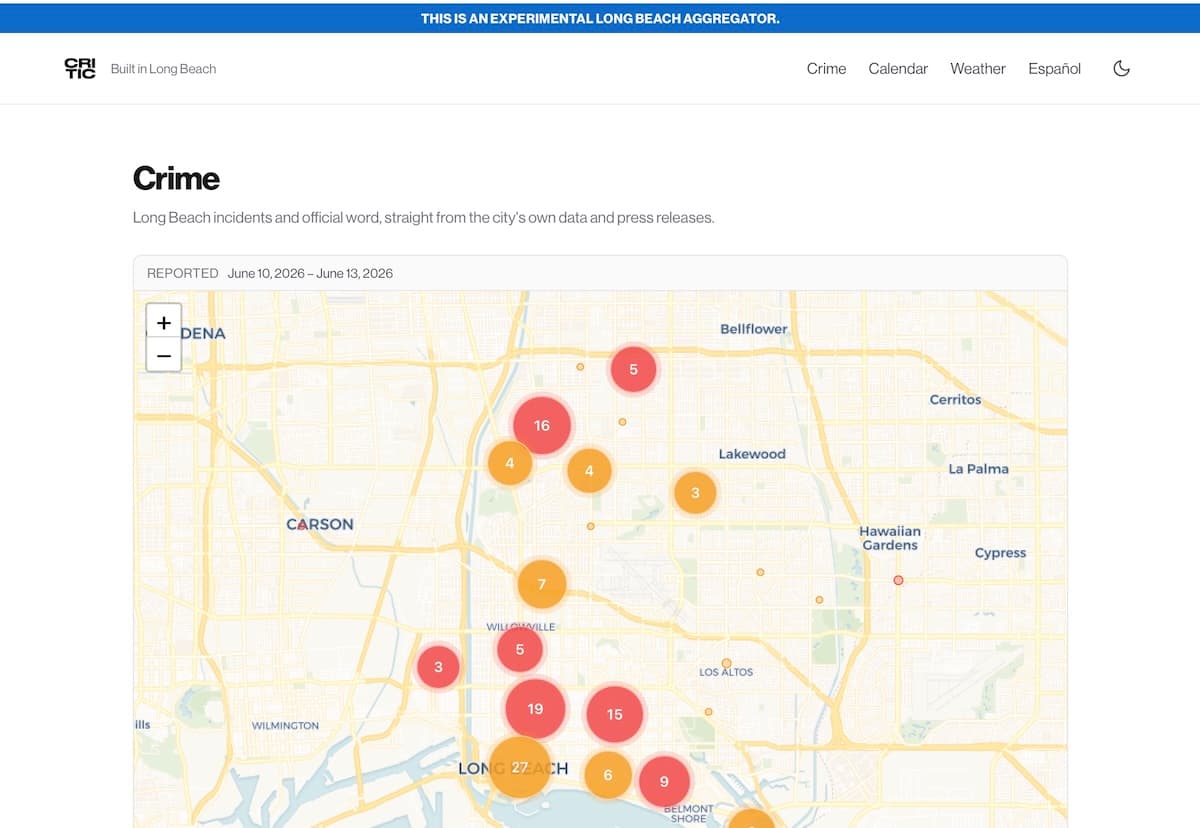The width and height of the screenshot is (1200, 828).
Task: Select red incident dot near Hawaiian Gardens
Action: click(898, 580)
